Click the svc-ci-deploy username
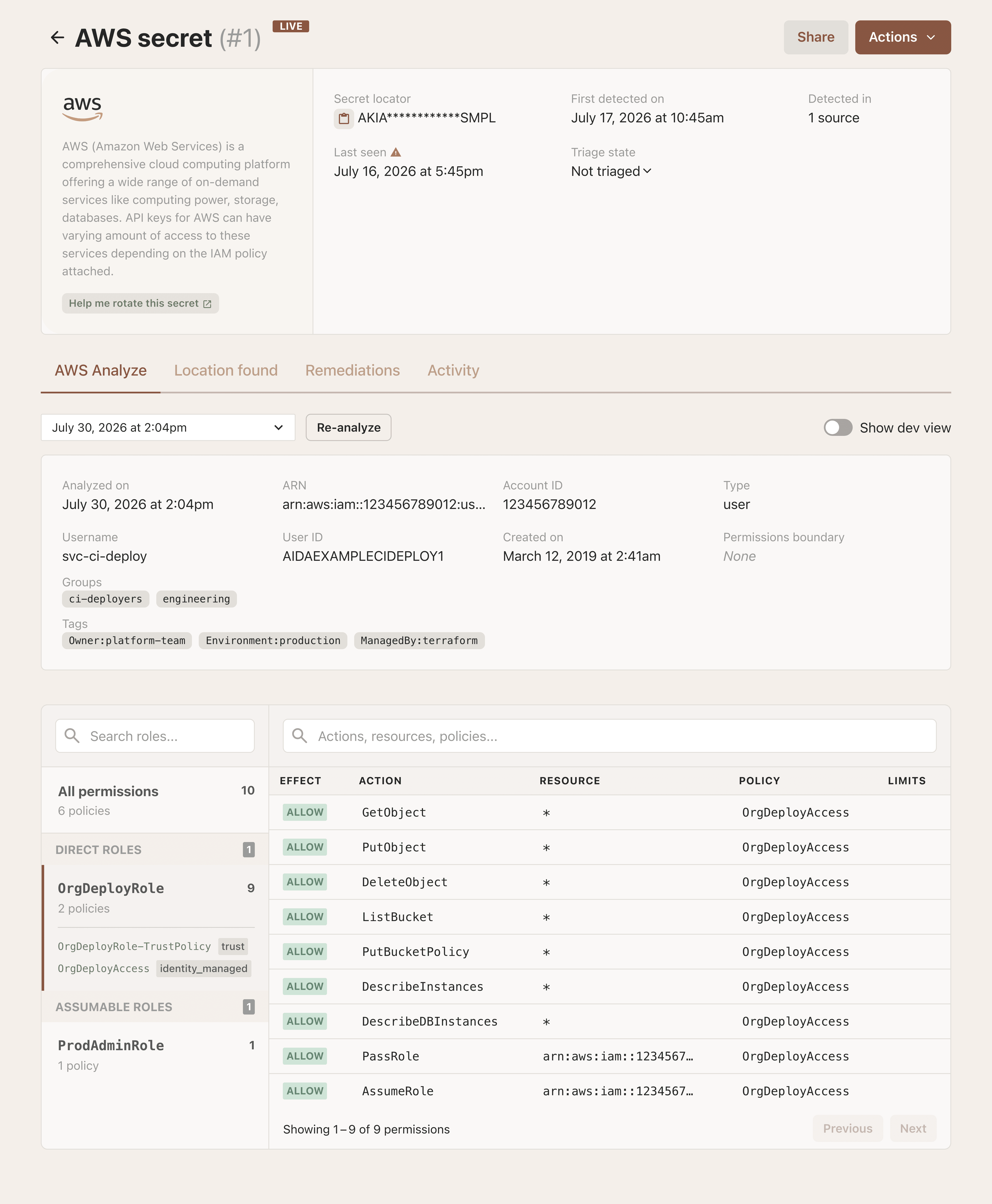Screen dimensions: 992x1204 coord(104,556)
